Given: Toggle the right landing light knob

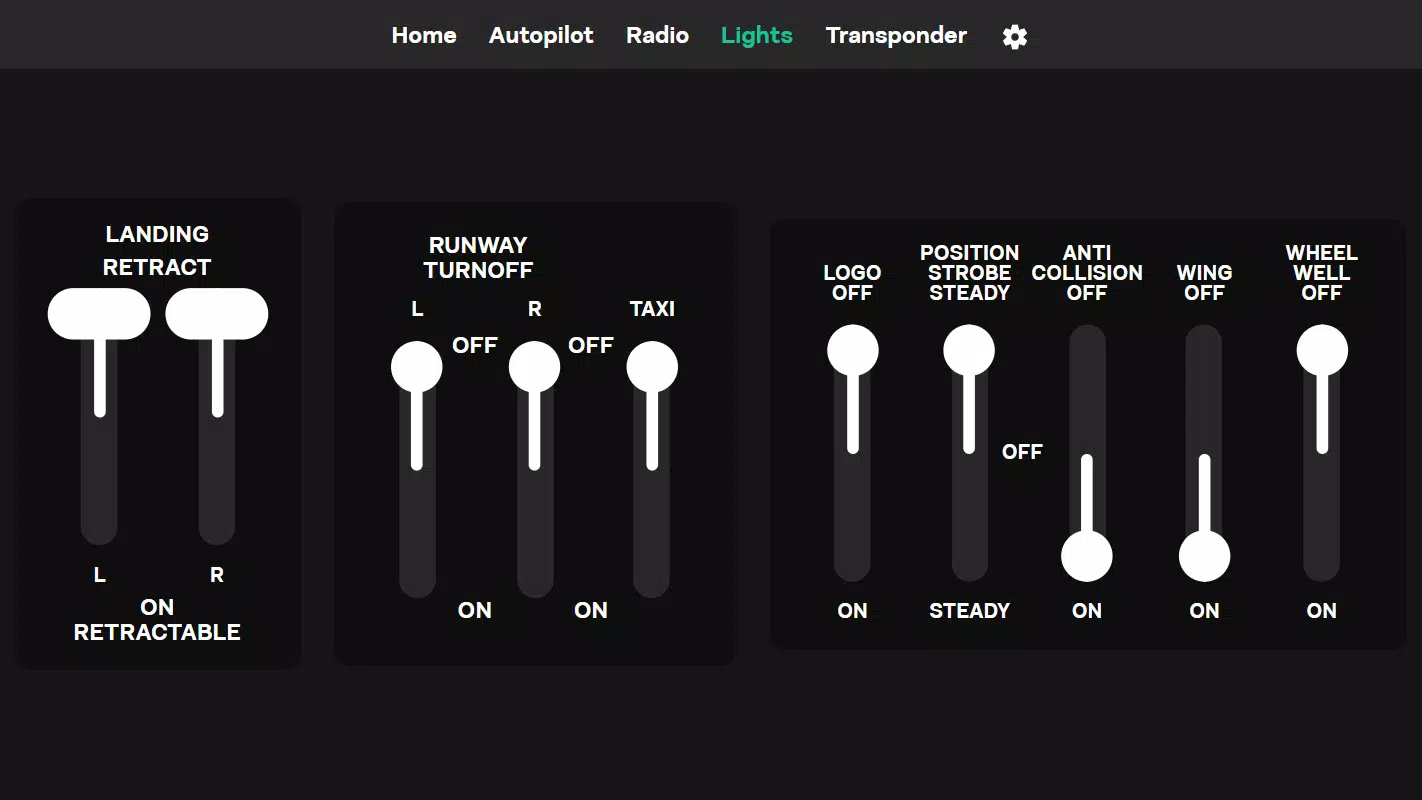Looking at the screenshot, I should (x=217, y=314).
